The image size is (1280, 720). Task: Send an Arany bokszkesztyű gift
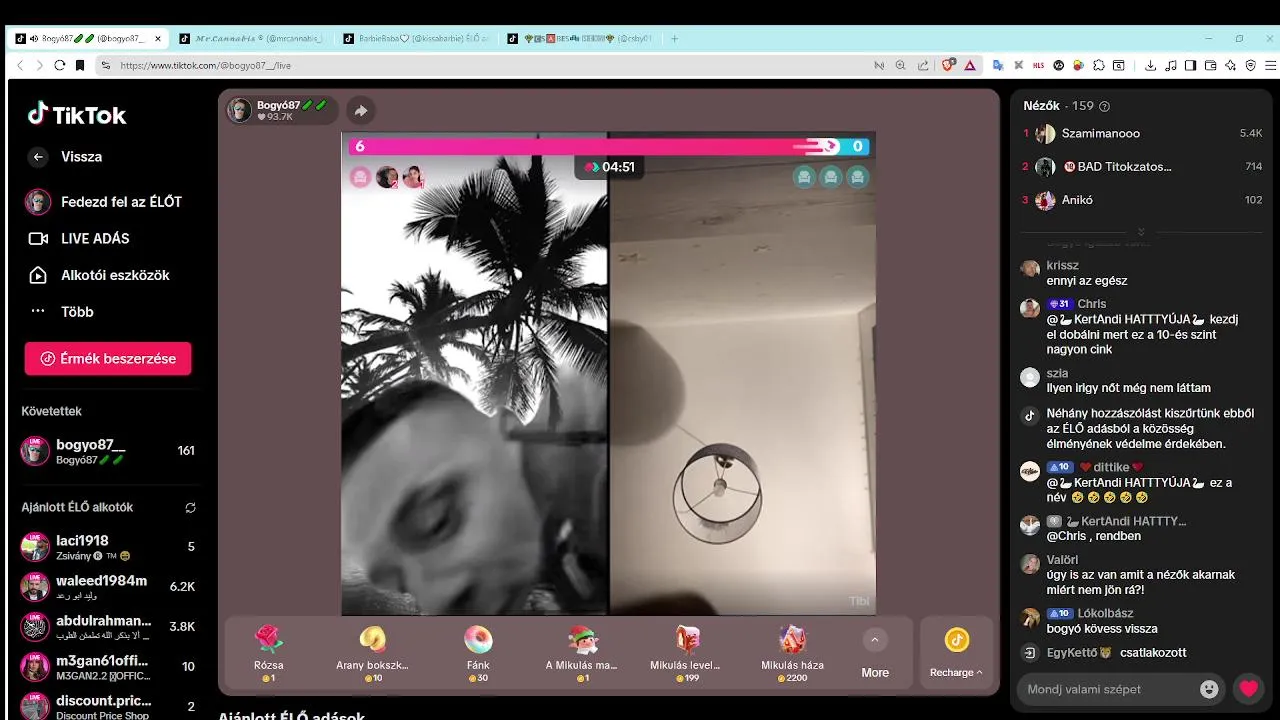(372, 651)
